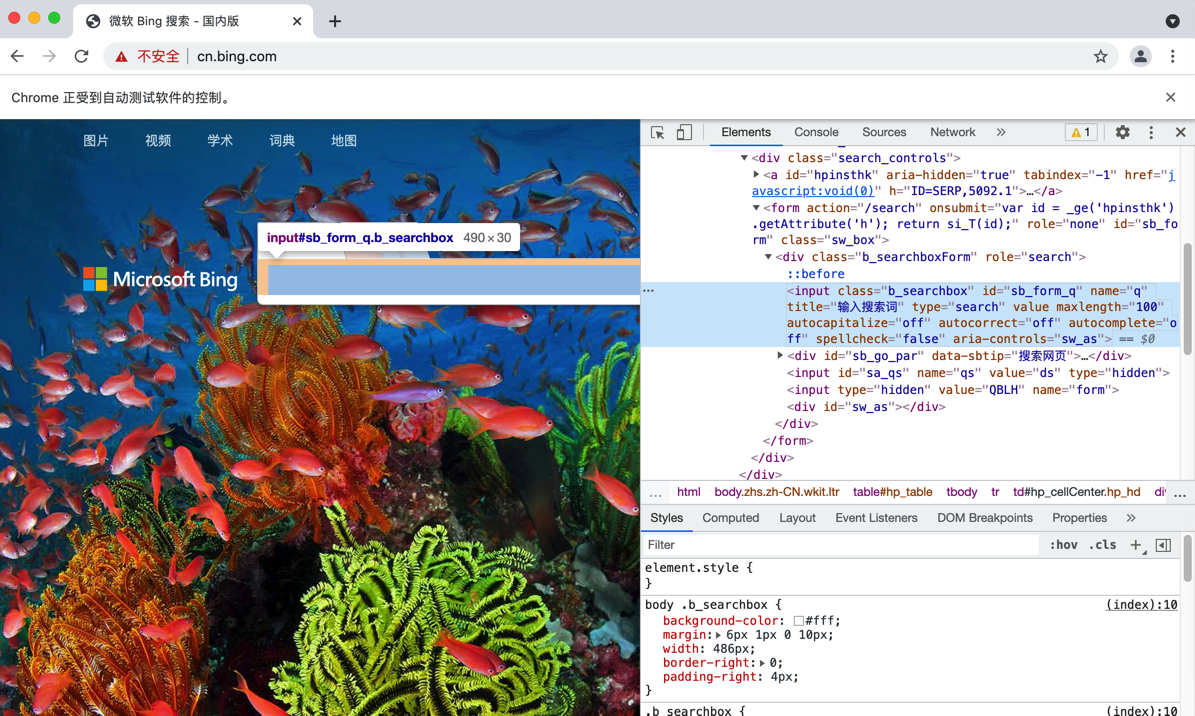Reload the page
1195x716 pixels.
(82, 56)
